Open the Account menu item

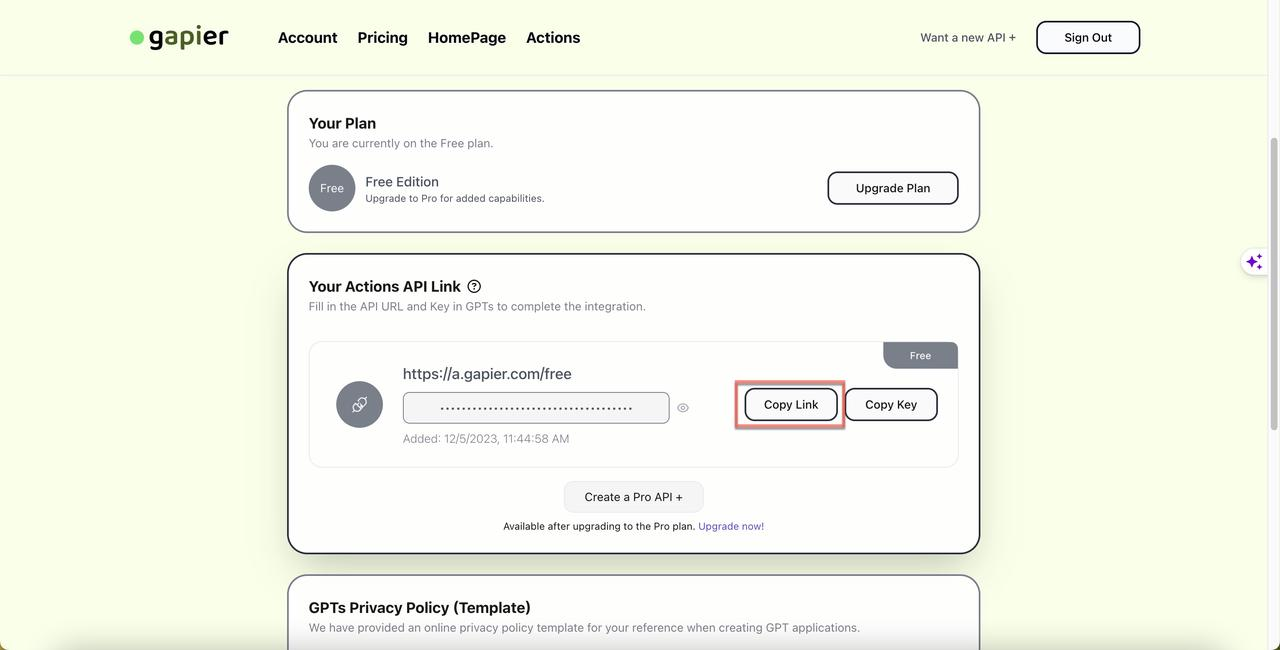pos(307,37)
